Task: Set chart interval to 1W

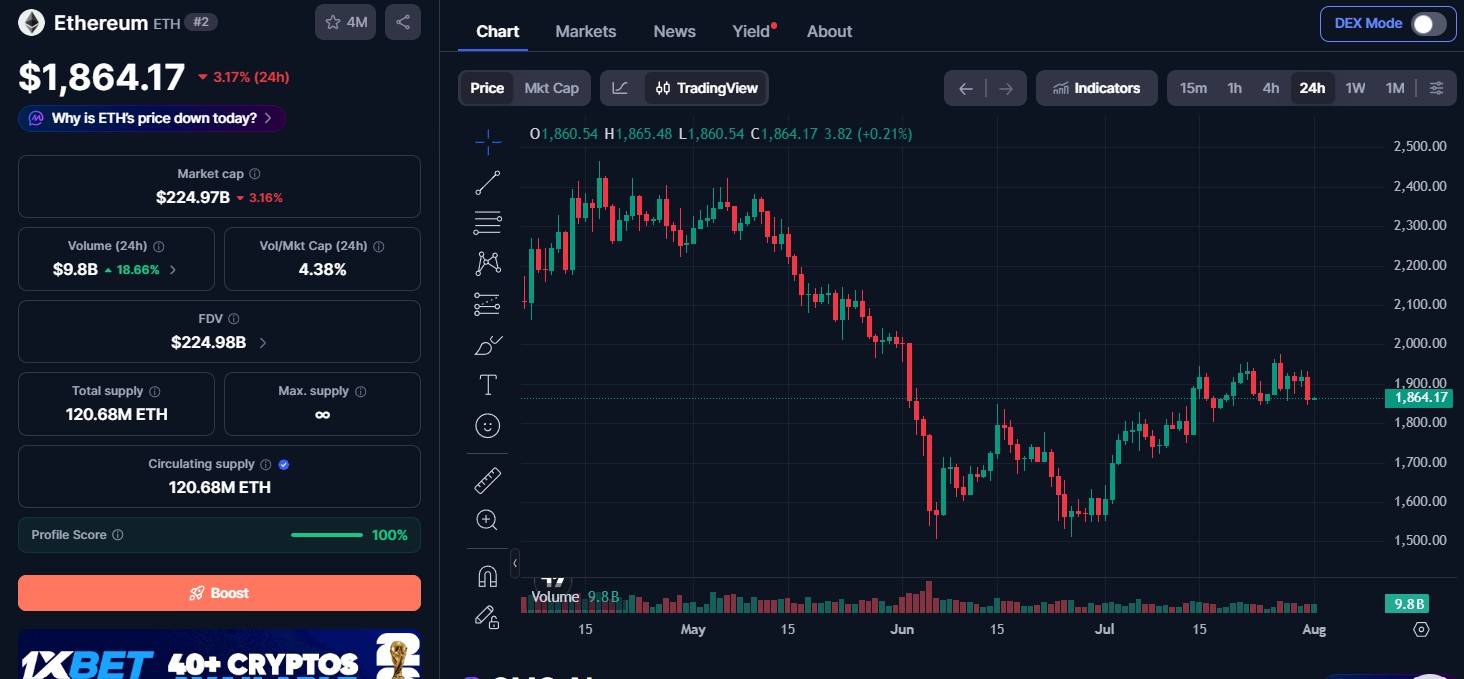Action: click(x=1355, y=88)
